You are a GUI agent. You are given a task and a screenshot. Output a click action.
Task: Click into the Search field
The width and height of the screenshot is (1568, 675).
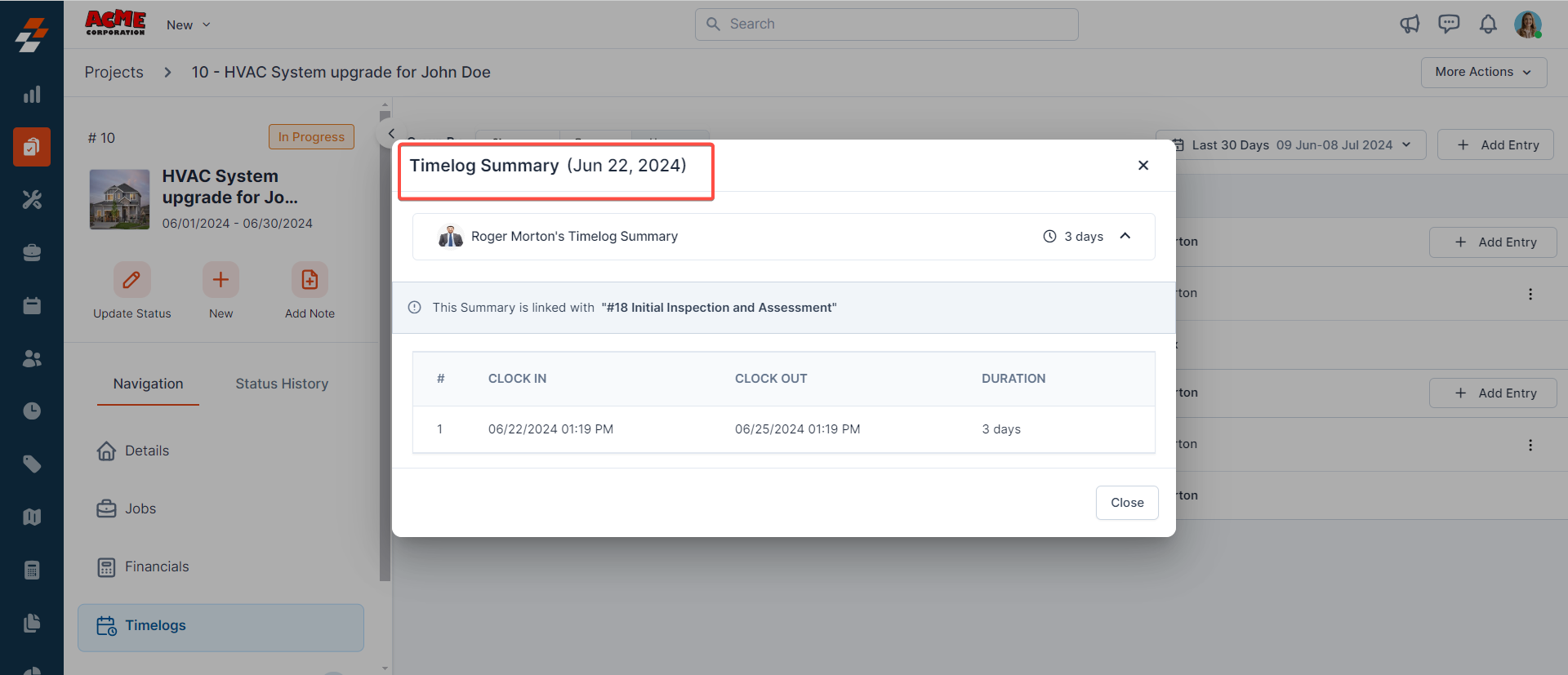(886, 24)
